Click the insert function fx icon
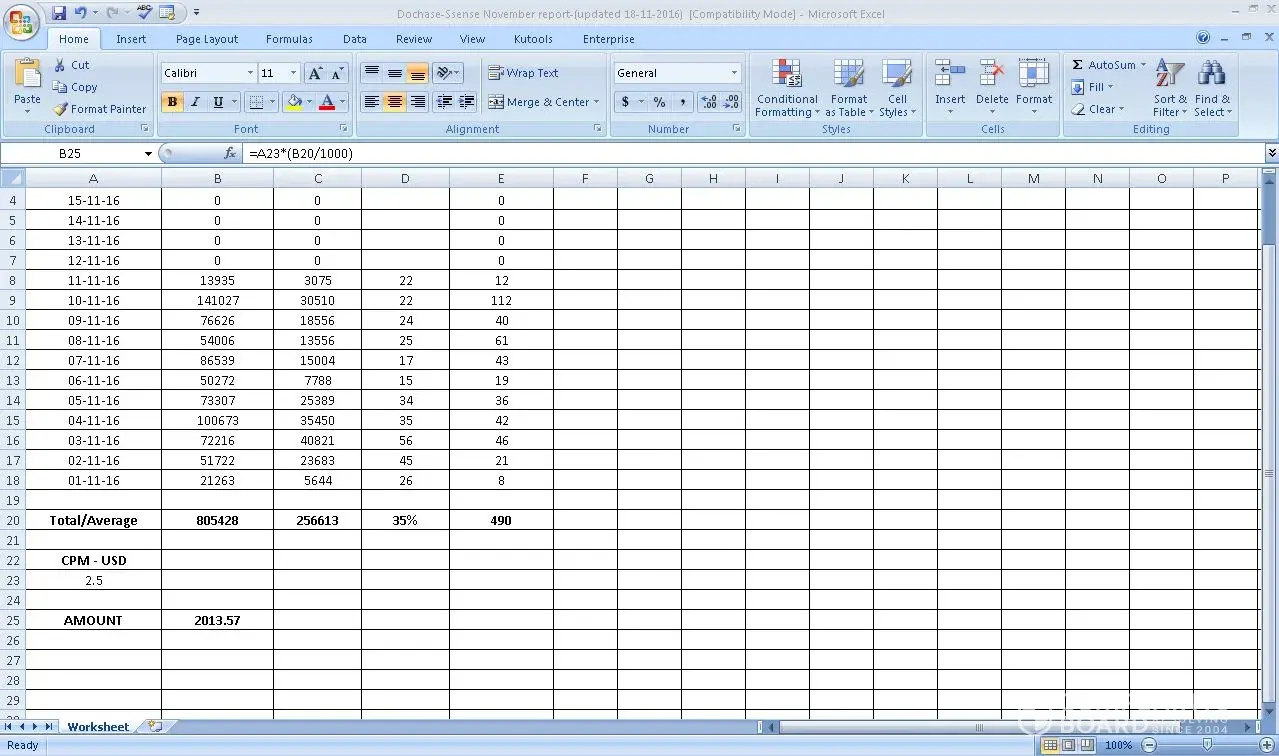This screenshot has width=1279, height=756. (230, 154)
